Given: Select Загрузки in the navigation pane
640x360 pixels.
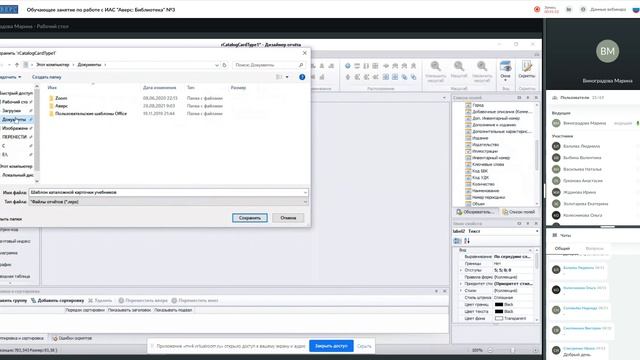Looking at the screenshot, I should point(11,111).
